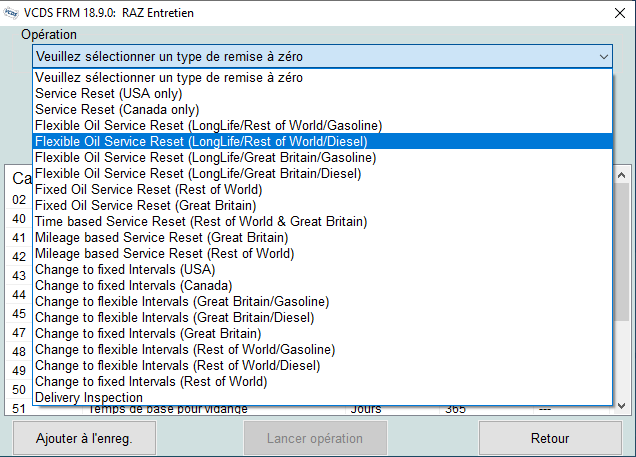Select Change to flexible Intervals (Rest of World/Diesel)
The height and width of the screenshot is (457, 636).
(176, 365)
